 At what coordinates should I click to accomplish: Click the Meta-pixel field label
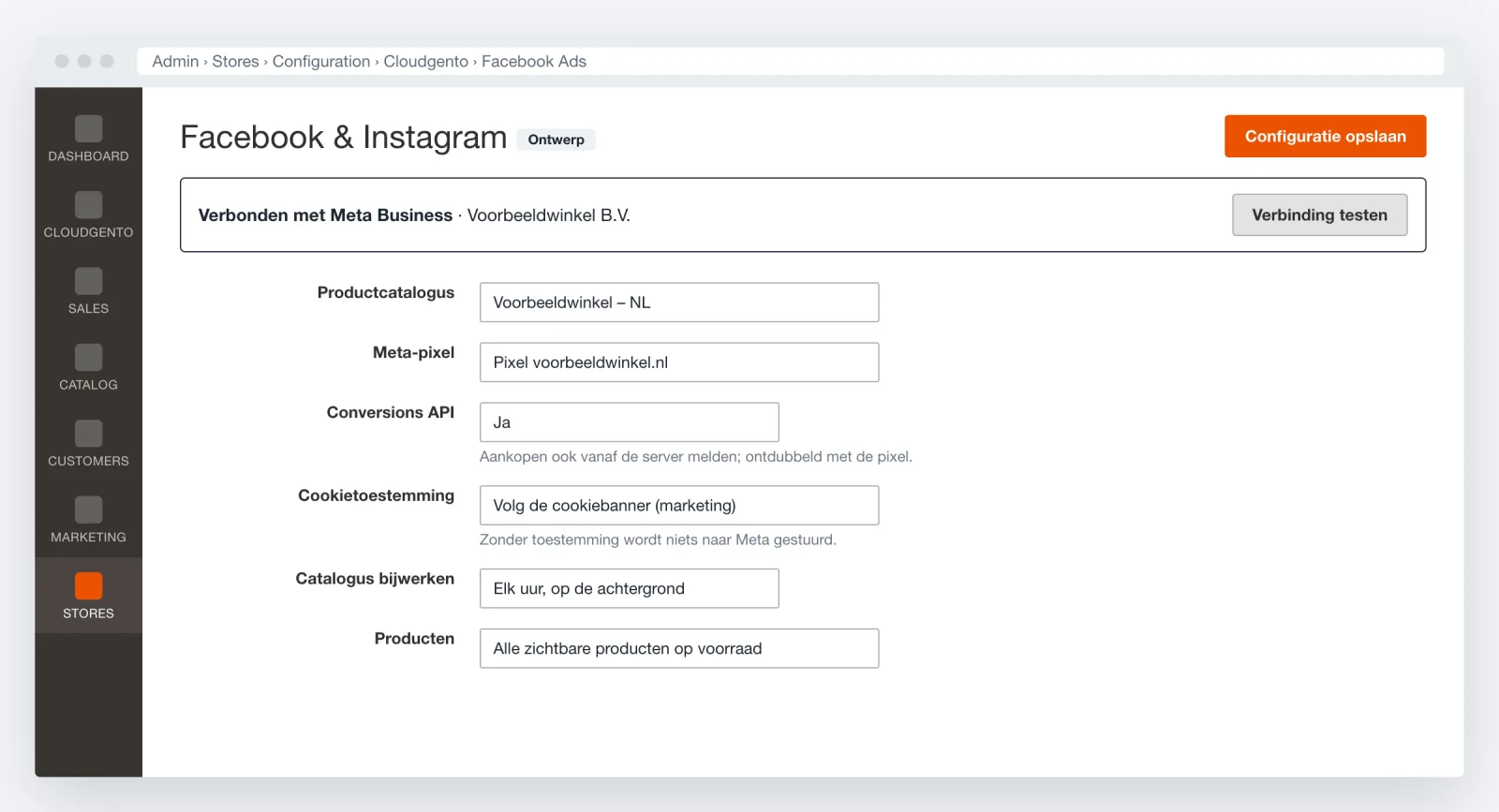[413, 352]
